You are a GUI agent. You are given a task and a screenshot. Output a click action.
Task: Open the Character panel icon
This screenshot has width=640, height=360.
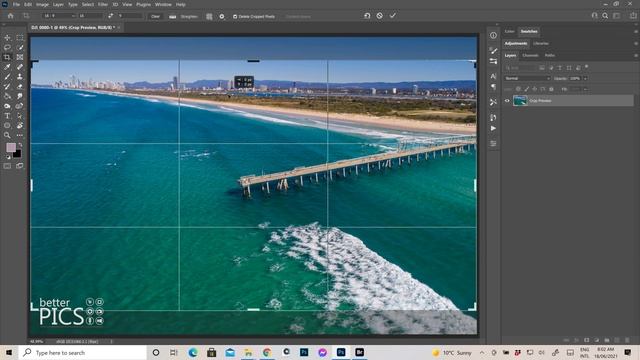pos(493,76)
